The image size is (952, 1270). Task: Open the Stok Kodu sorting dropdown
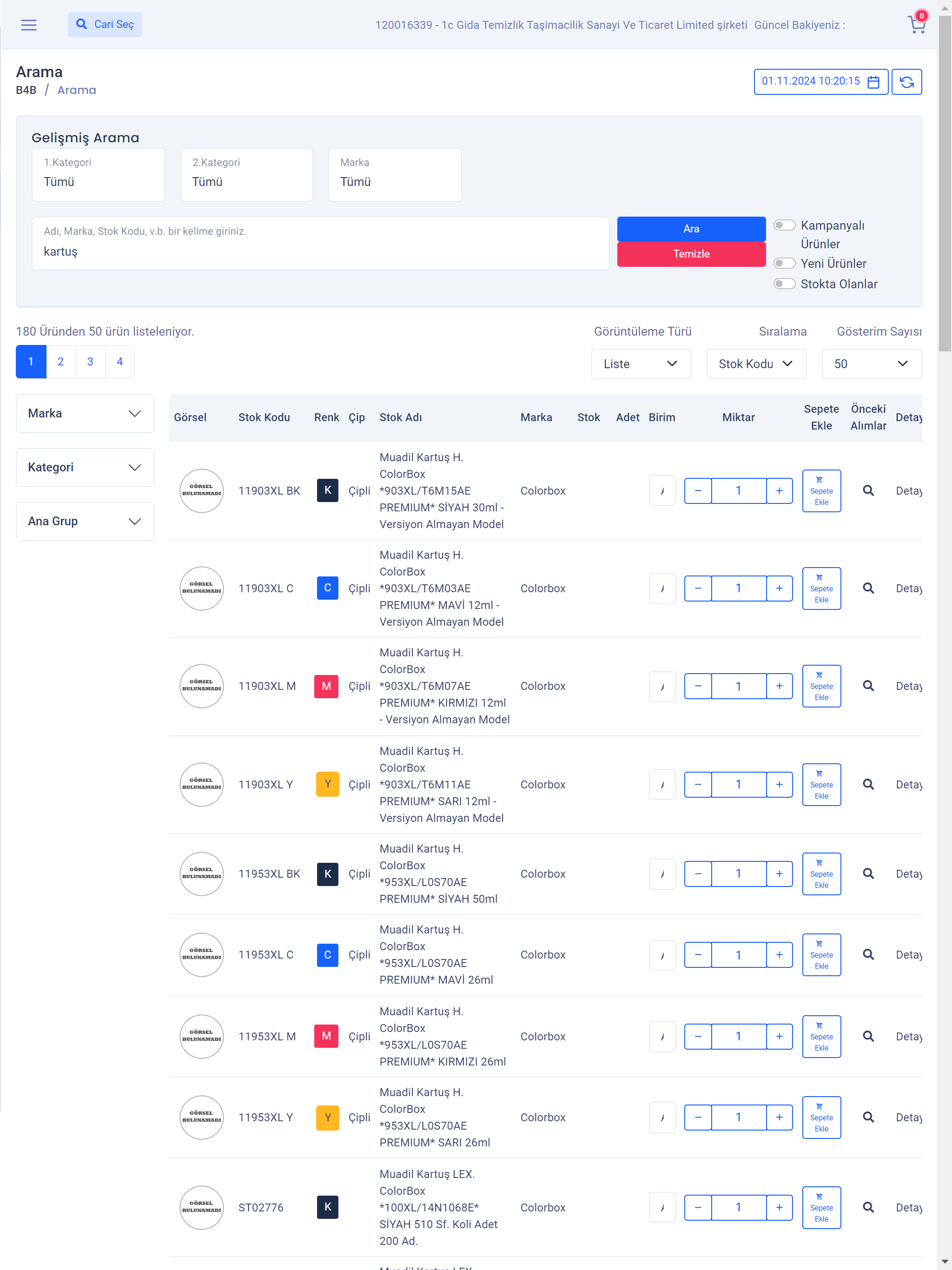[x=756, y=364]
